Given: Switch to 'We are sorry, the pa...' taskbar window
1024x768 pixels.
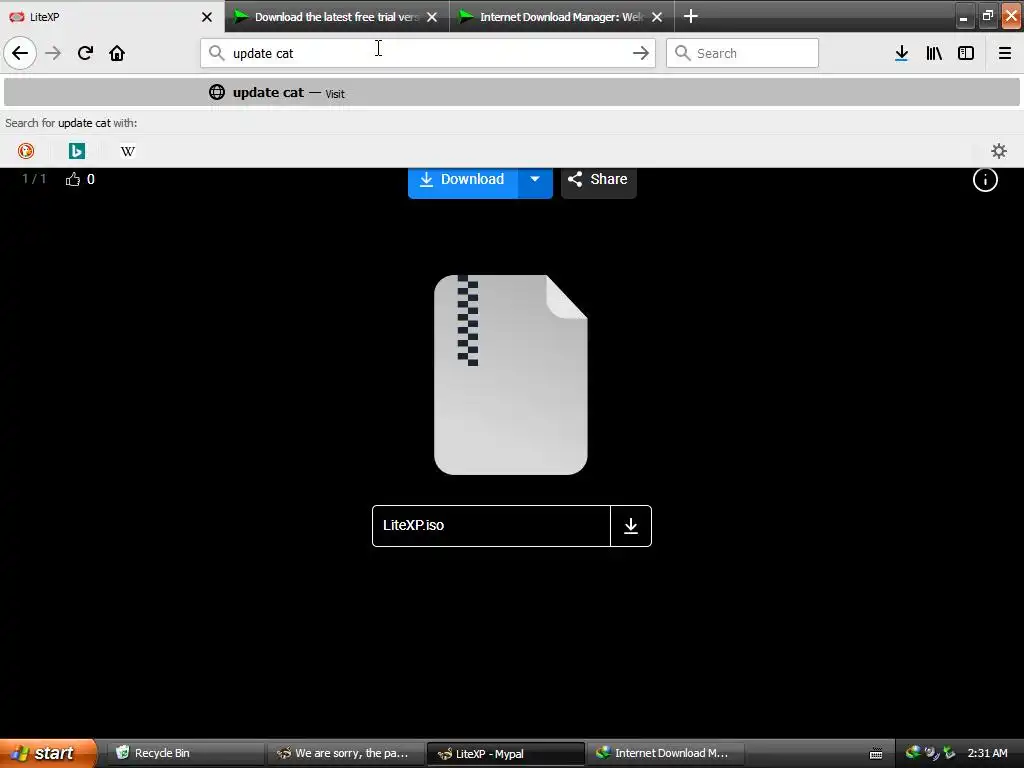Looking at the screenshot, I should pyautogui.click(x=345, y=753).
